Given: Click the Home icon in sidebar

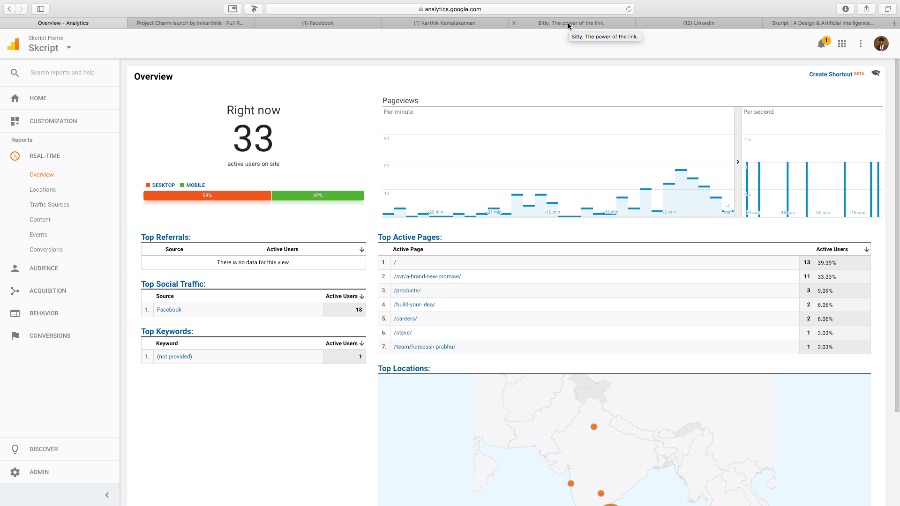Looking at the screenshot, I should 15,98.
